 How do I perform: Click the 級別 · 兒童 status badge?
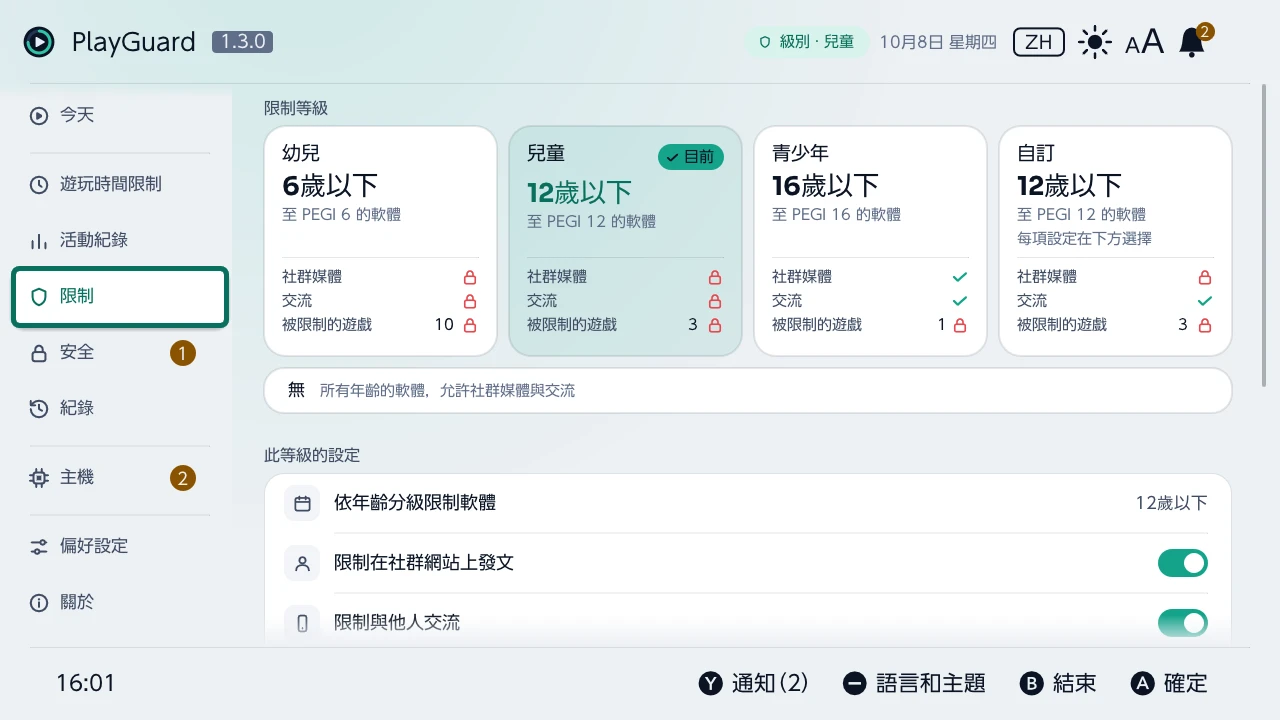[807, 42]
